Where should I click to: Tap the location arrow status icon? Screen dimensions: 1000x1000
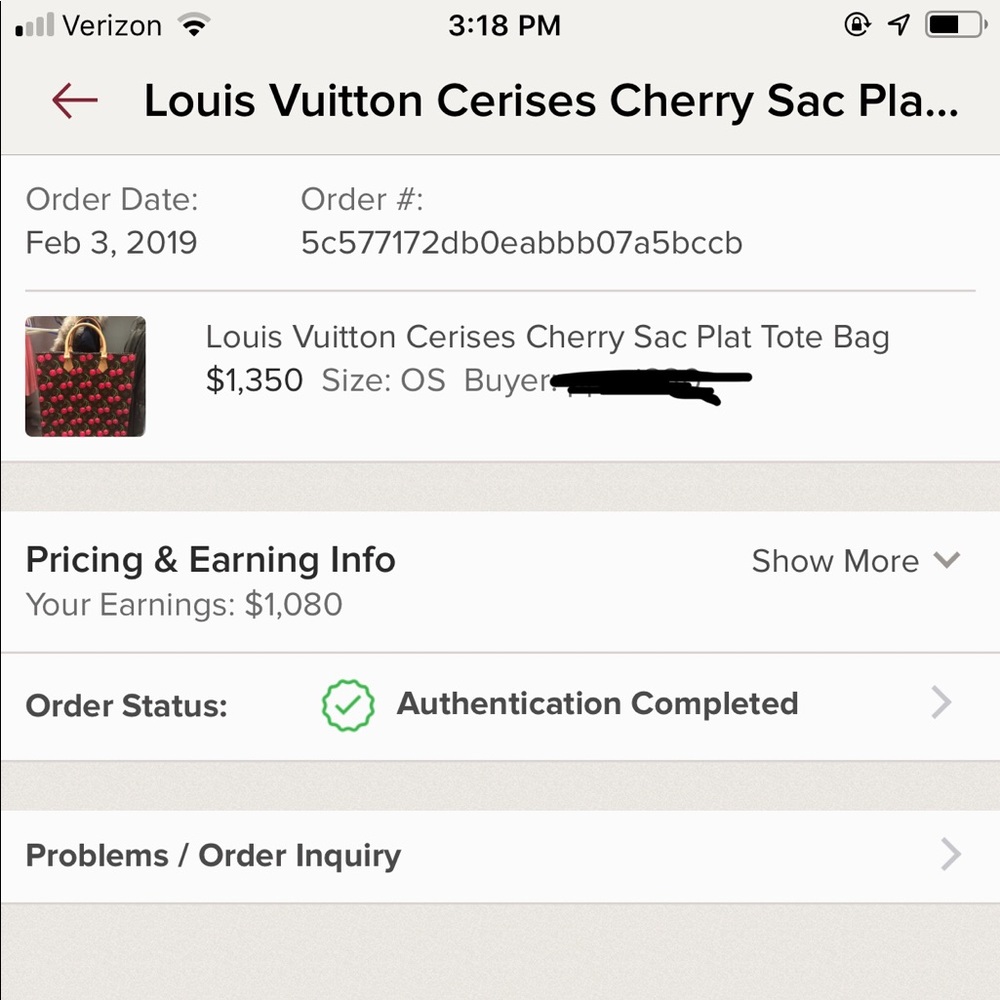[x=900, y=25]
